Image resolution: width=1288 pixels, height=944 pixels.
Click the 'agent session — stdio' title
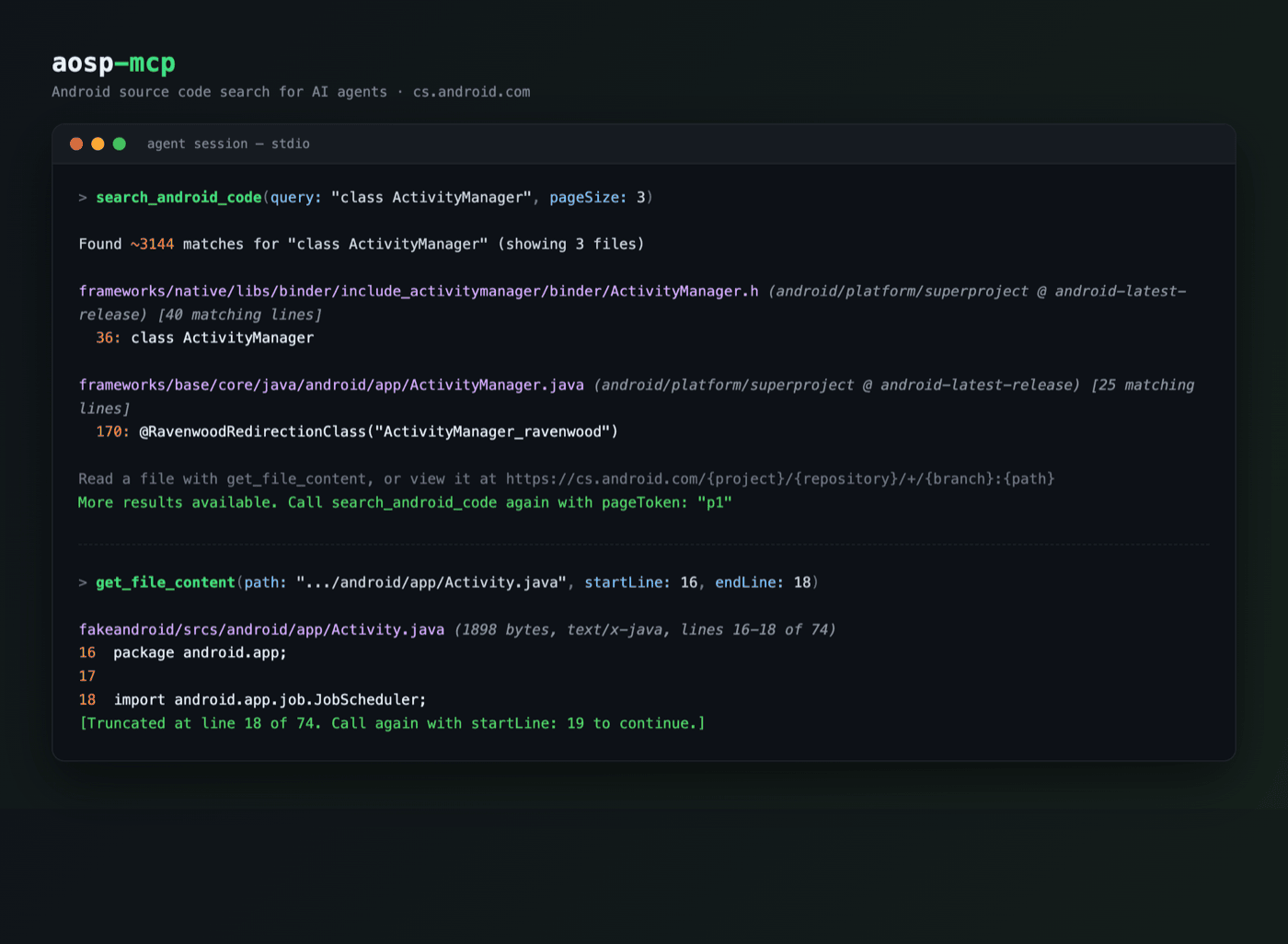click(228, 144)
